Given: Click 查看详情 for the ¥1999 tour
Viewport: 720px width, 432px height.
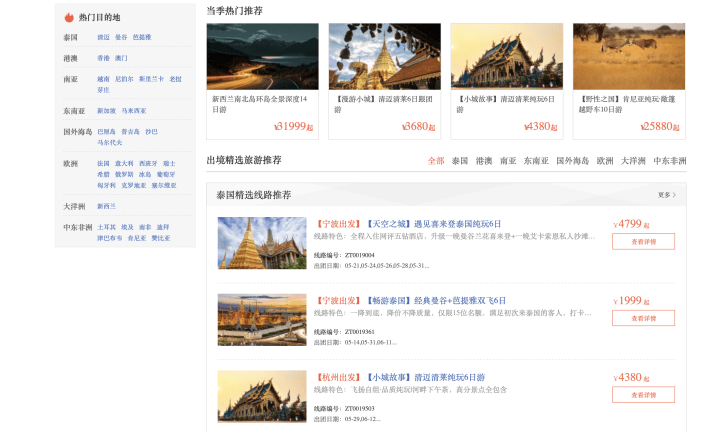Looking at the screenshot, I should coord(643,318).
